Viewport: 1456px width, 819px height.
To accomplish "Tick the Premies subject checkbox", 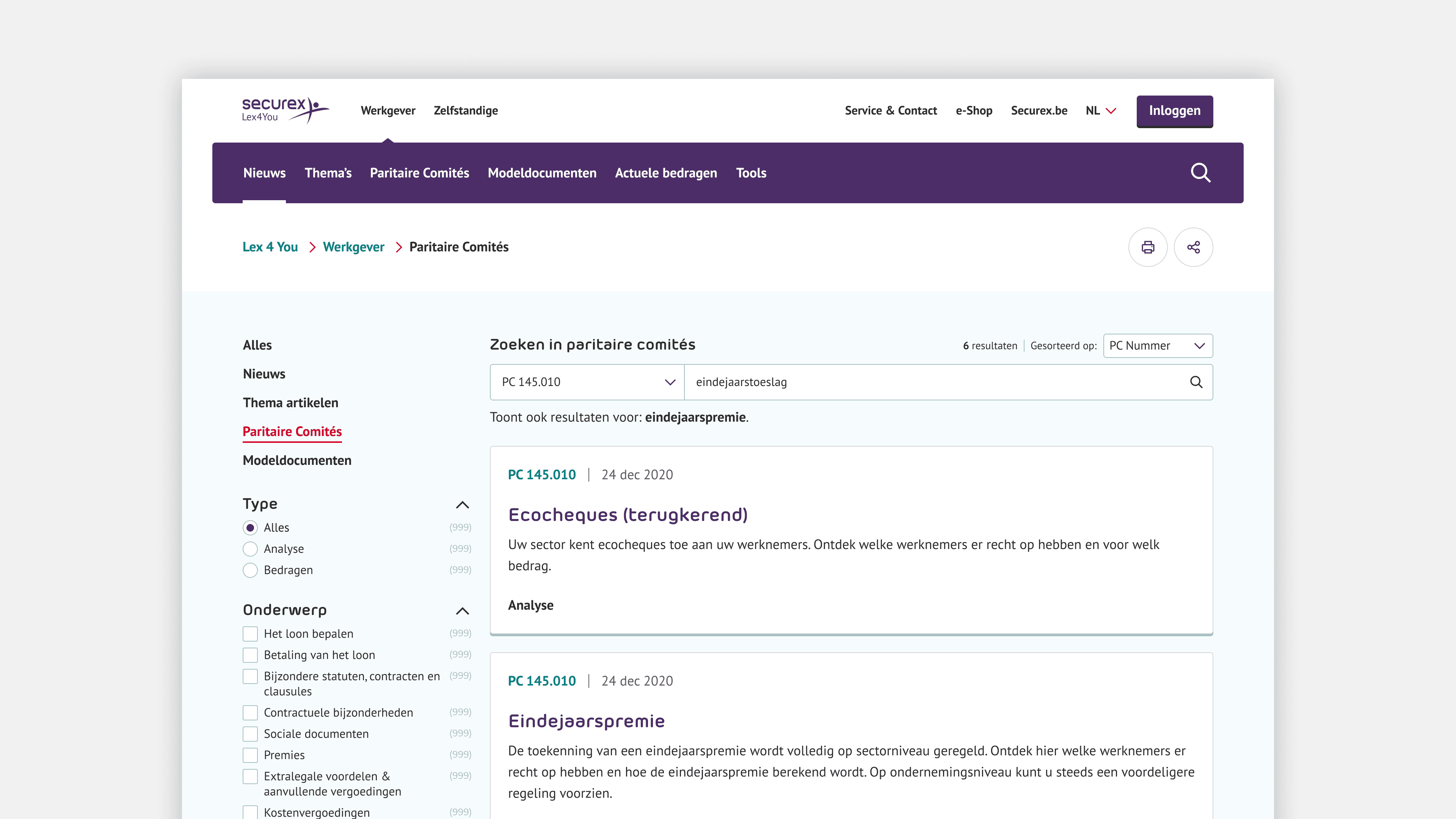I will pyautogui.click(x=250, y=755).
